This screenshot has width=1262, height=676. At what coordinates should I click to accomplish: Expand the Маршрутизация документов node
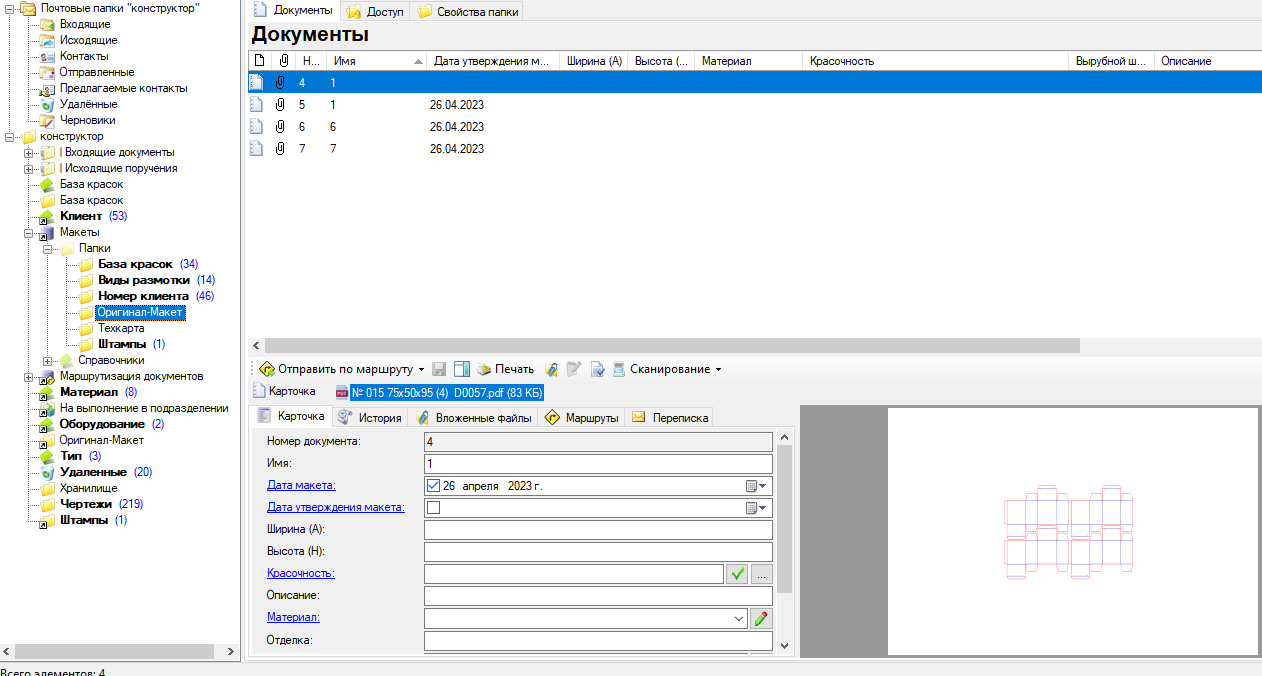pos(29,376)
